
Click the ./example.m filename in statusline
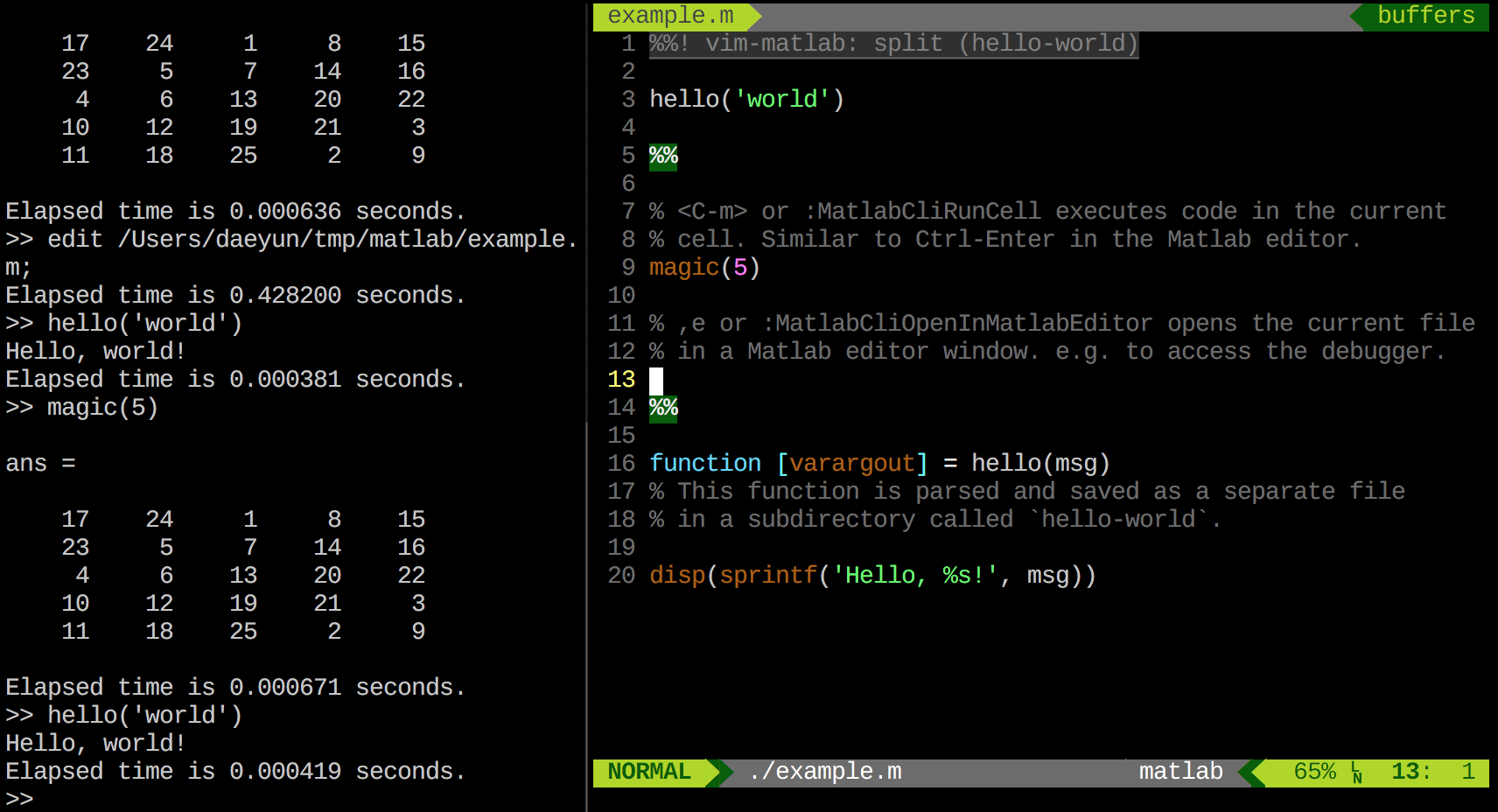(x=824, y=772)
